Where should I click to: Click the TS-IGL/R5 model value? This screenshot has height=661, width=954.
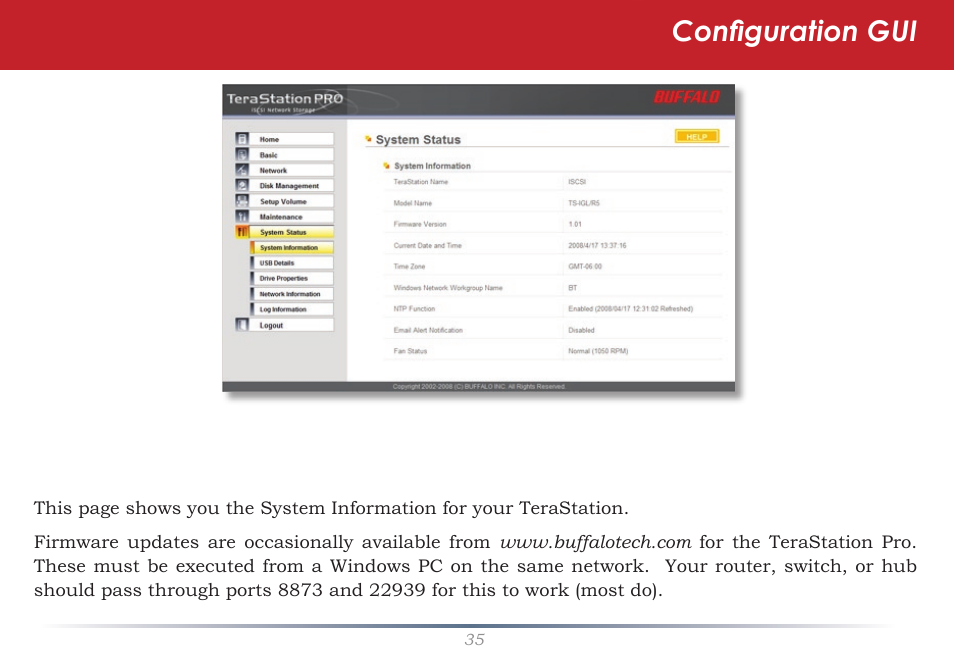tap(583, 203)
